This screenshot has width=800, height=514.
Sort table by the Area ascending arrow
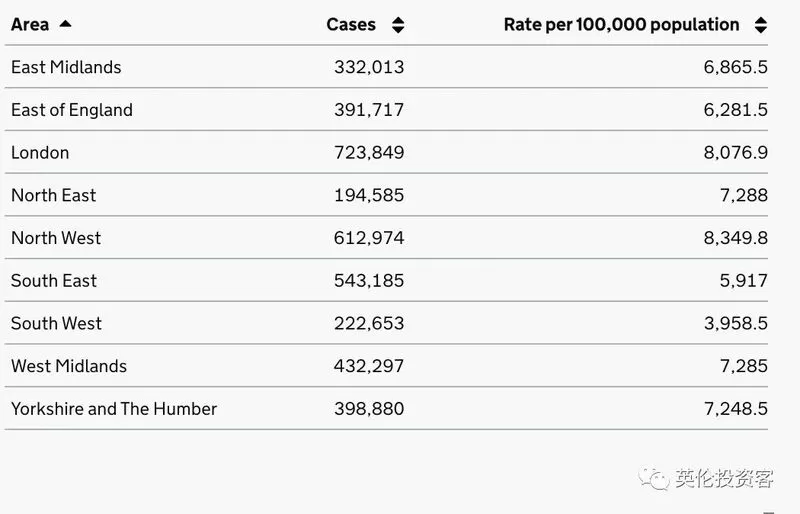point(65,23)
